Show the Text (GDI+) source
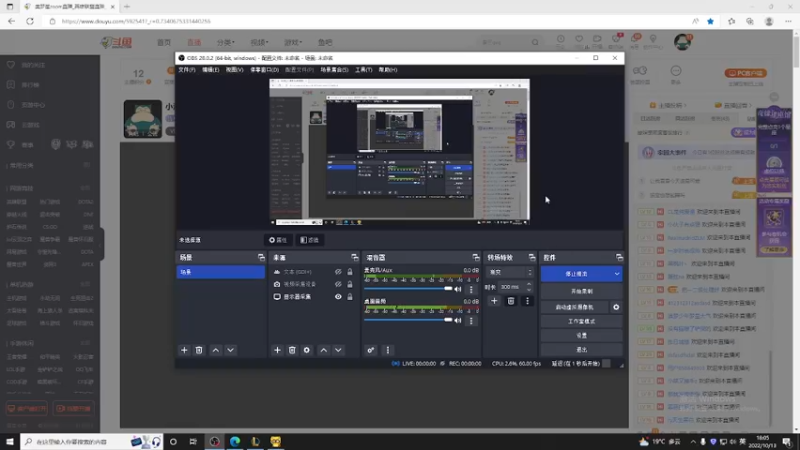Viewport: 800px width, 450px height. (x=338, y=272)
